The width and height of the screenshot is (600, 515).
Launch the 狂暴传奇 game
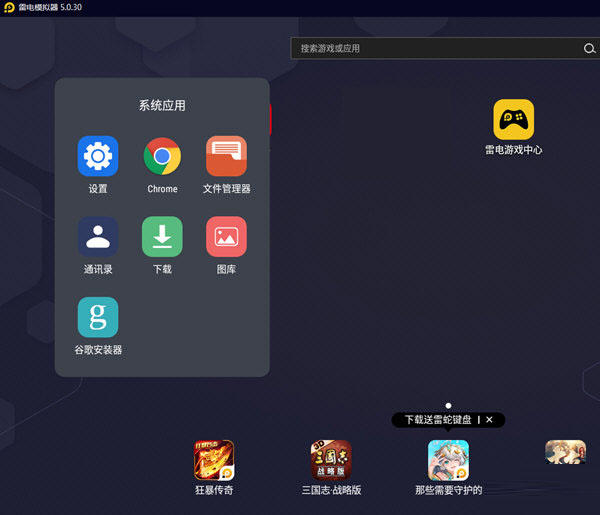tap(214, 461)
